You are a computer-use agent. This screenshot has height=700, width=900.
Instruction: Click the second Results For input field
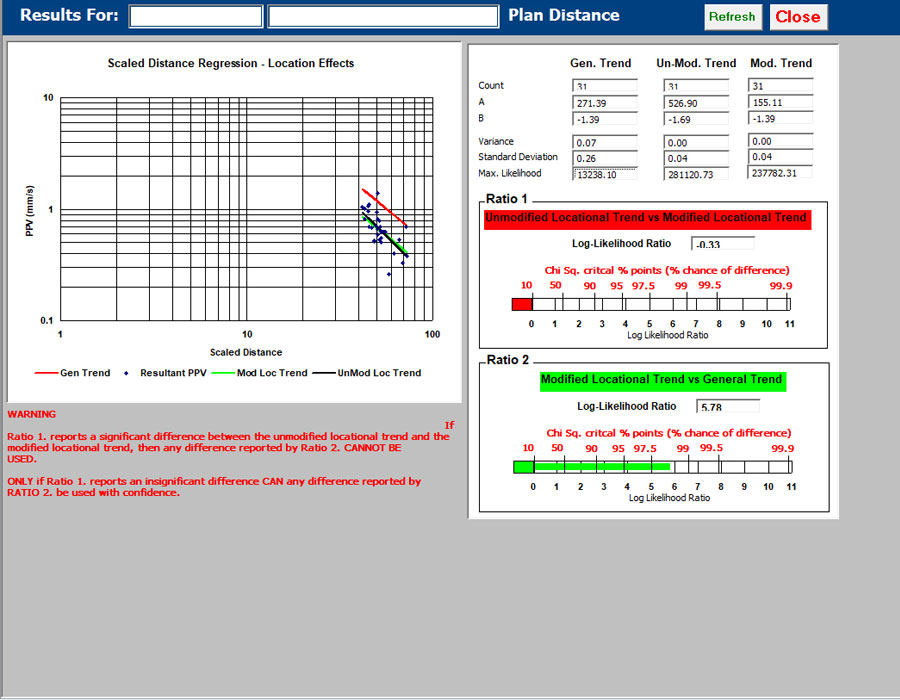pos(383,15)
